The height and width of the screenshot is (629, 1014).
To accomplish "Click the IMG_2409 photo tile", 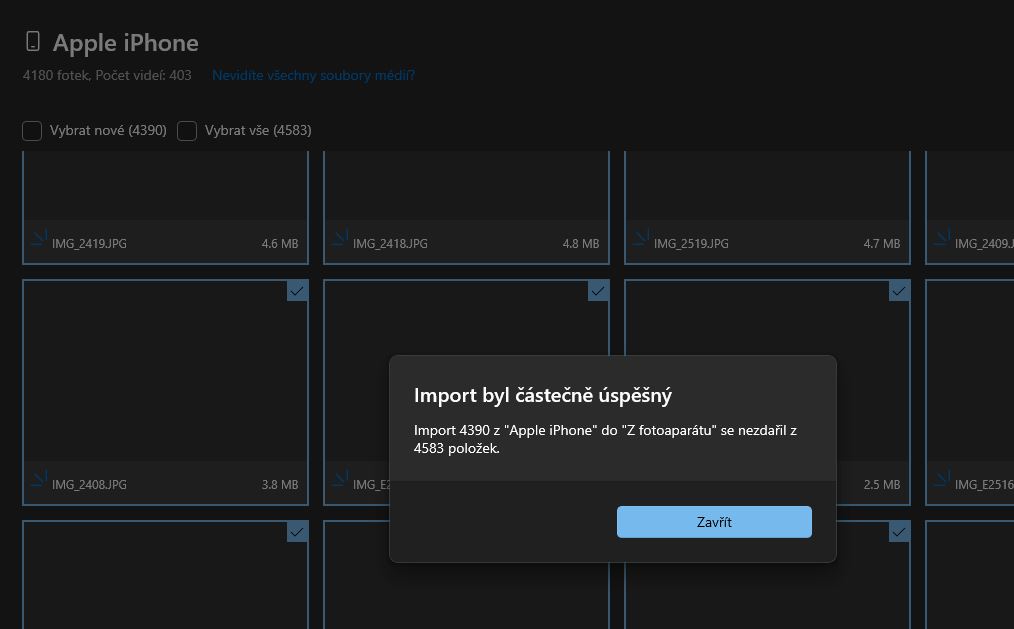I will pyautogui.click(x=970, y=190).
